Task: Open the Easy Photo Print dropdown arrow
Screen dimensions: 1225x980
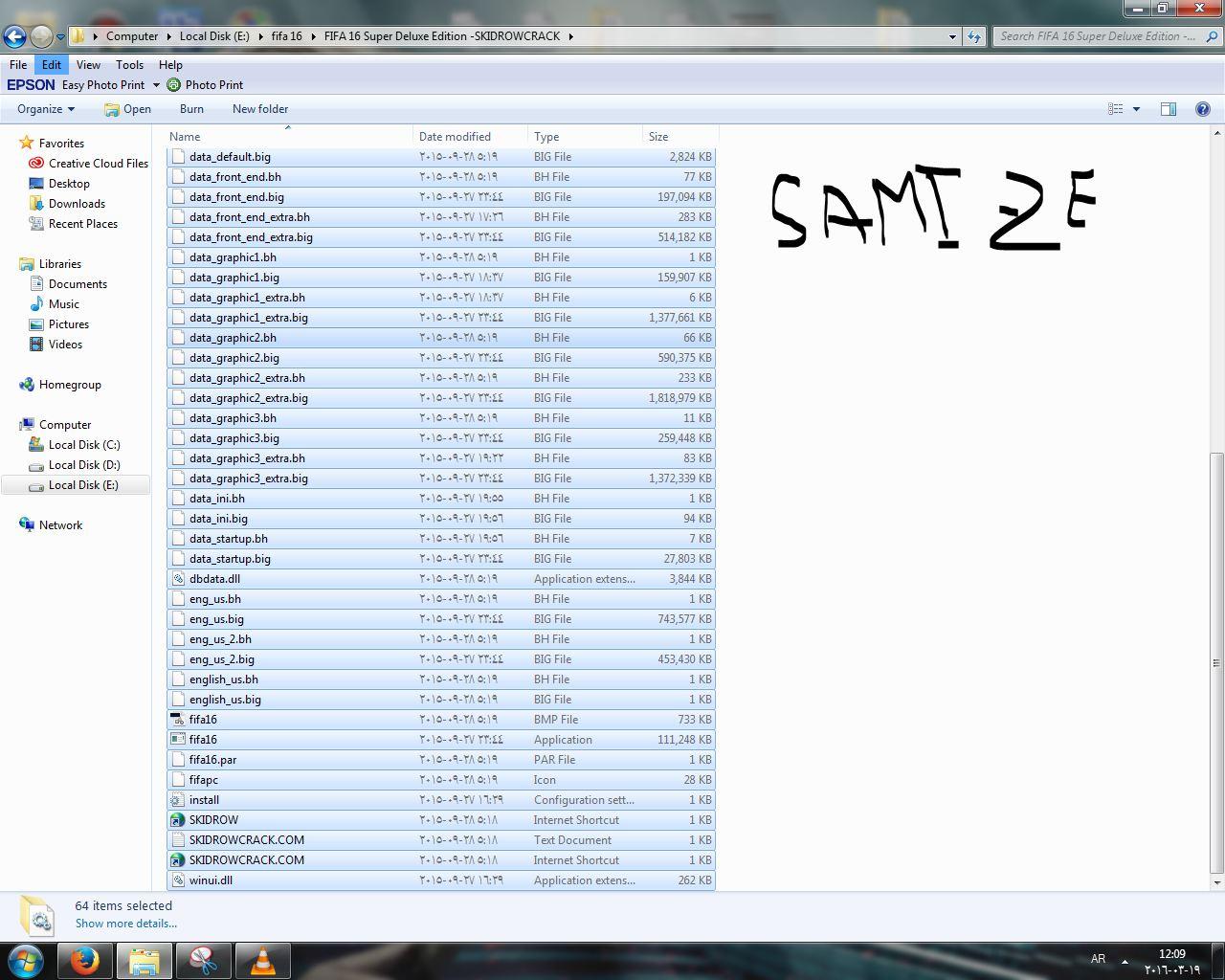Action: [x=156, y=85]
